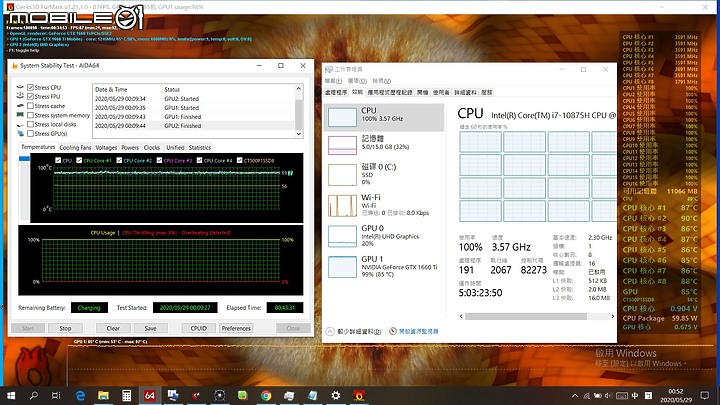Check Stress system memory option
Screen dimensions: 720x405
[30, 115]
